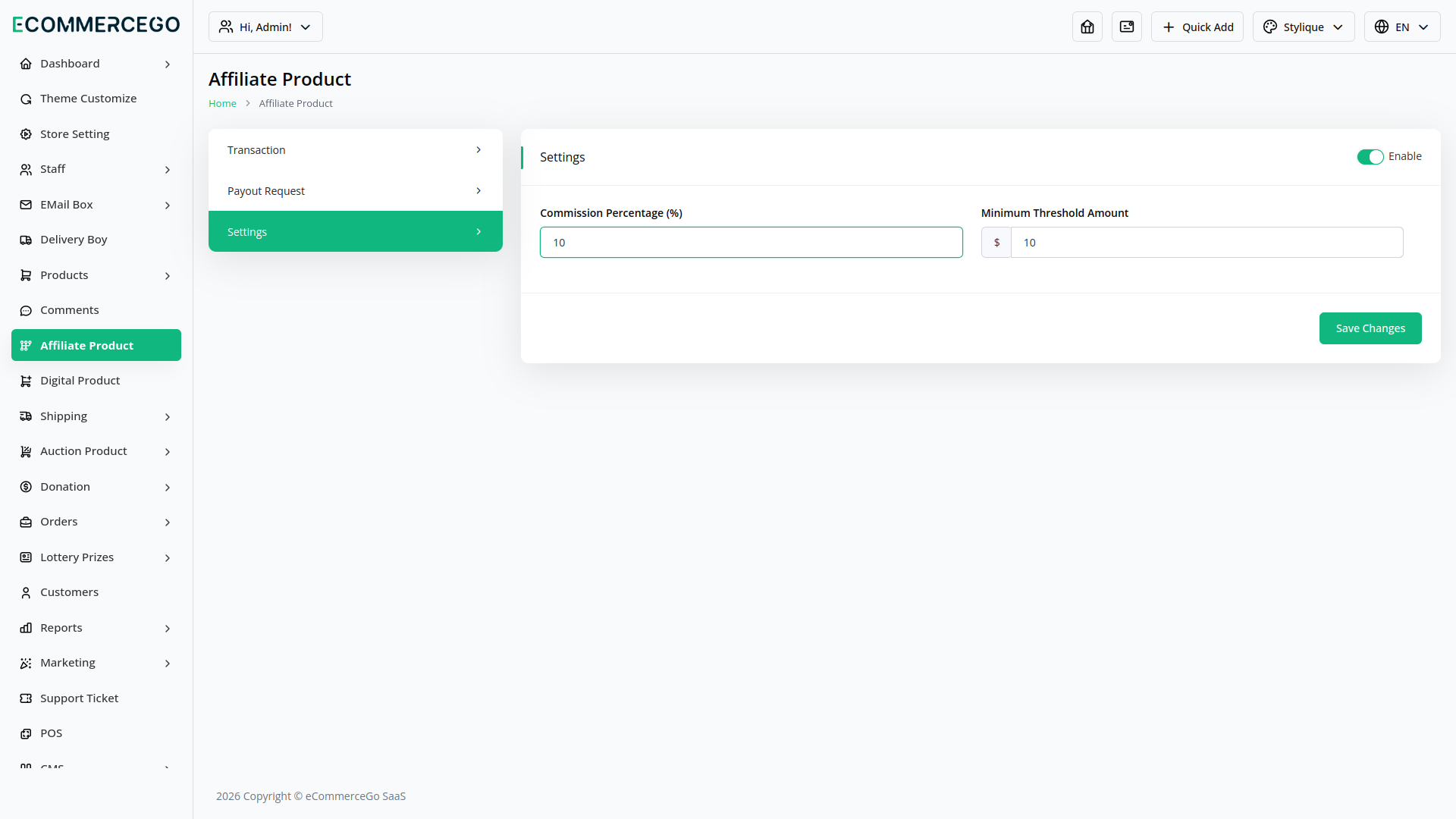
Task: Click the Lottery Prizes icon
Action: point(26,557)
